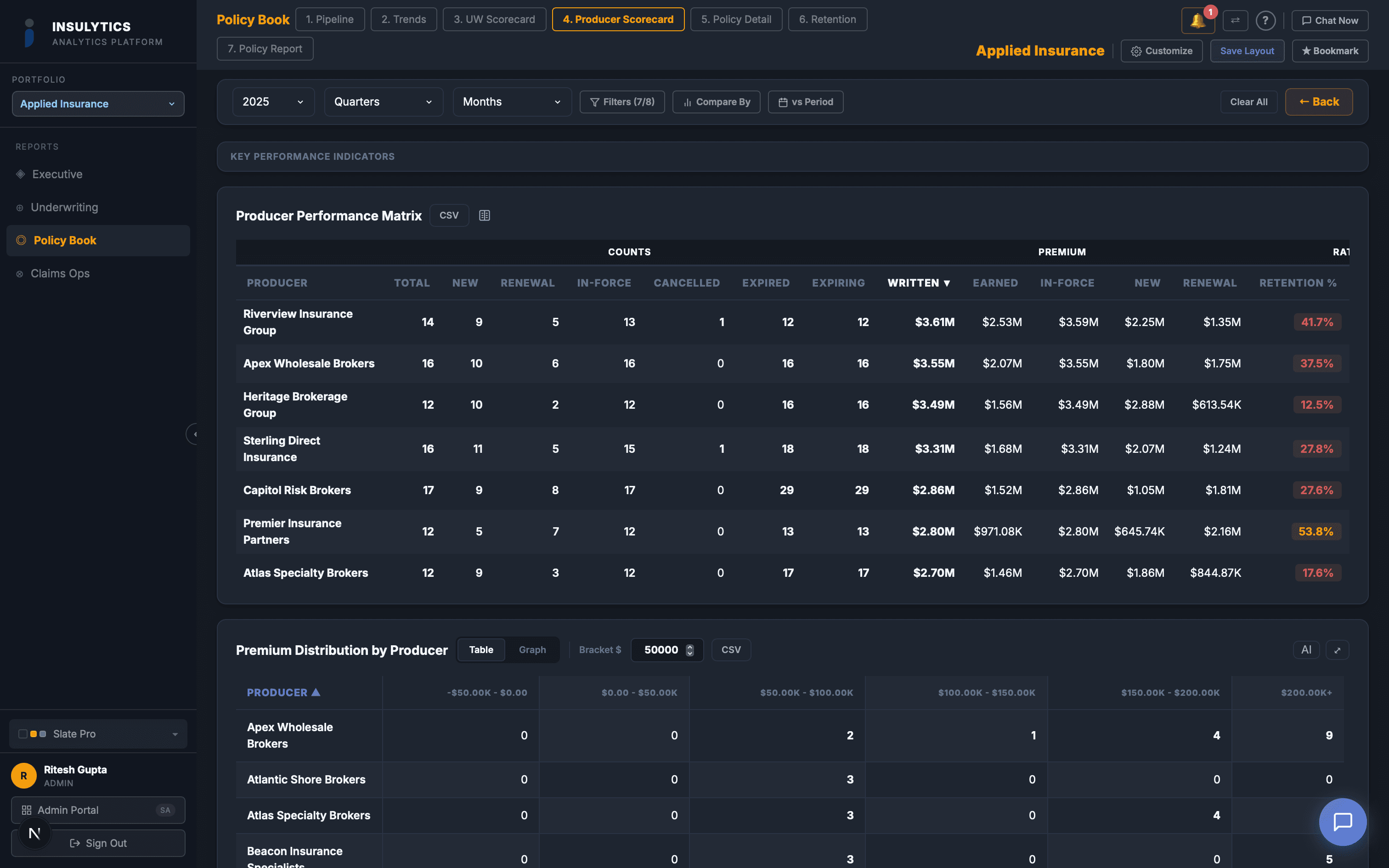This screenshot has width=1389, height=868.
Task: Click the Back button
Action: pos(1318,101)
